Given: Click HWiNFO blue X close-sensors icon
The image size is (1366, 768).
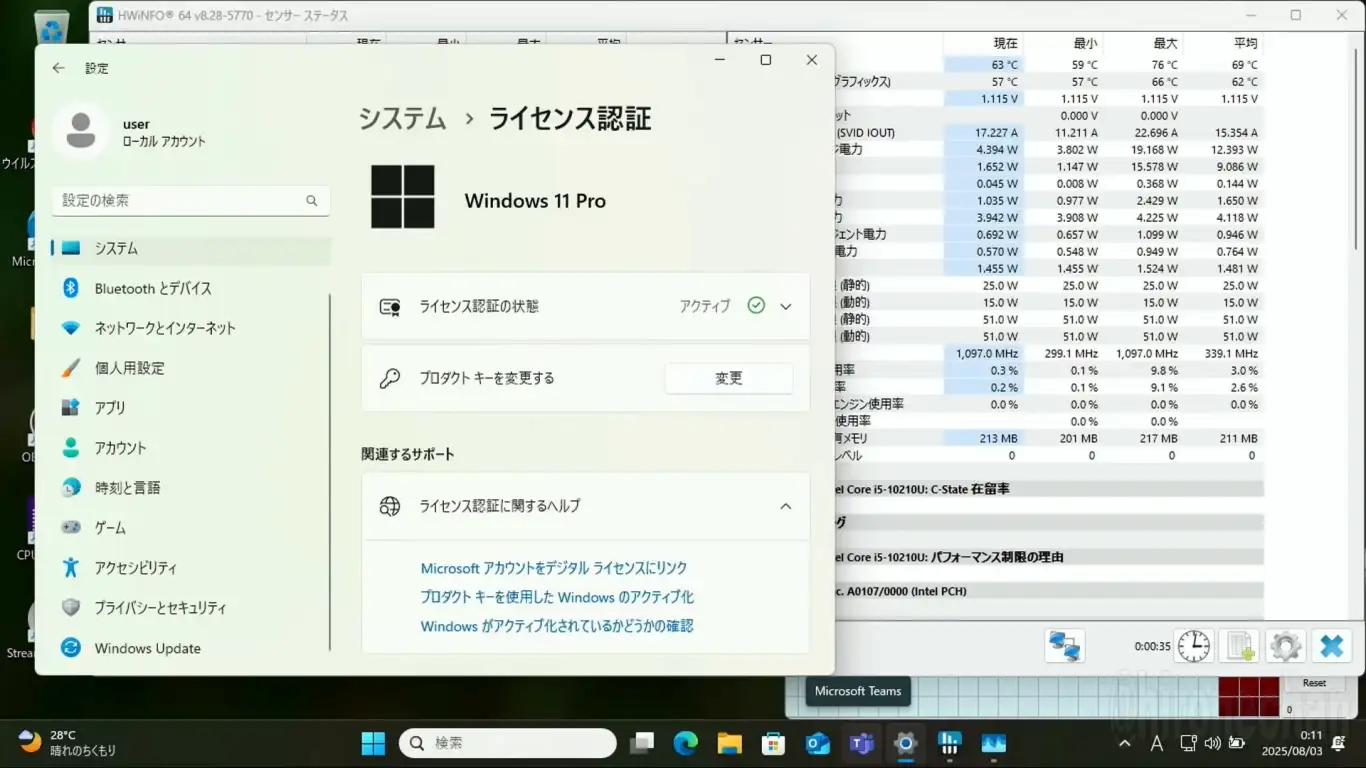Looking at the screenshot, I should point(1331,646).
